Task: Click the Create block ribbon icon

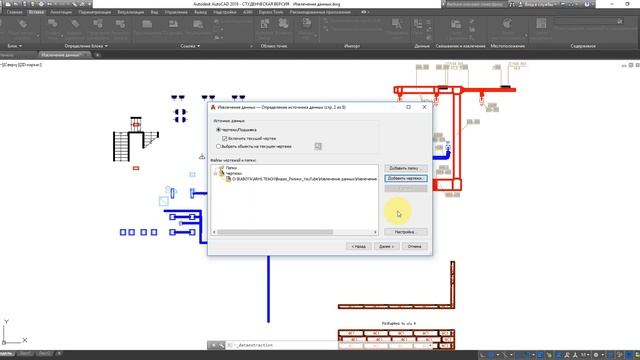Action: (x=53, y=24)
